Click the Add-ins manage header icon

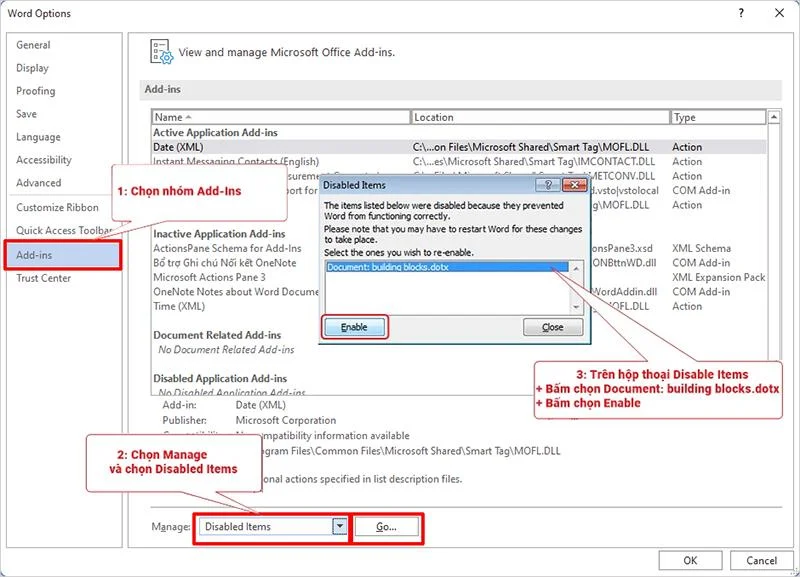161,52
